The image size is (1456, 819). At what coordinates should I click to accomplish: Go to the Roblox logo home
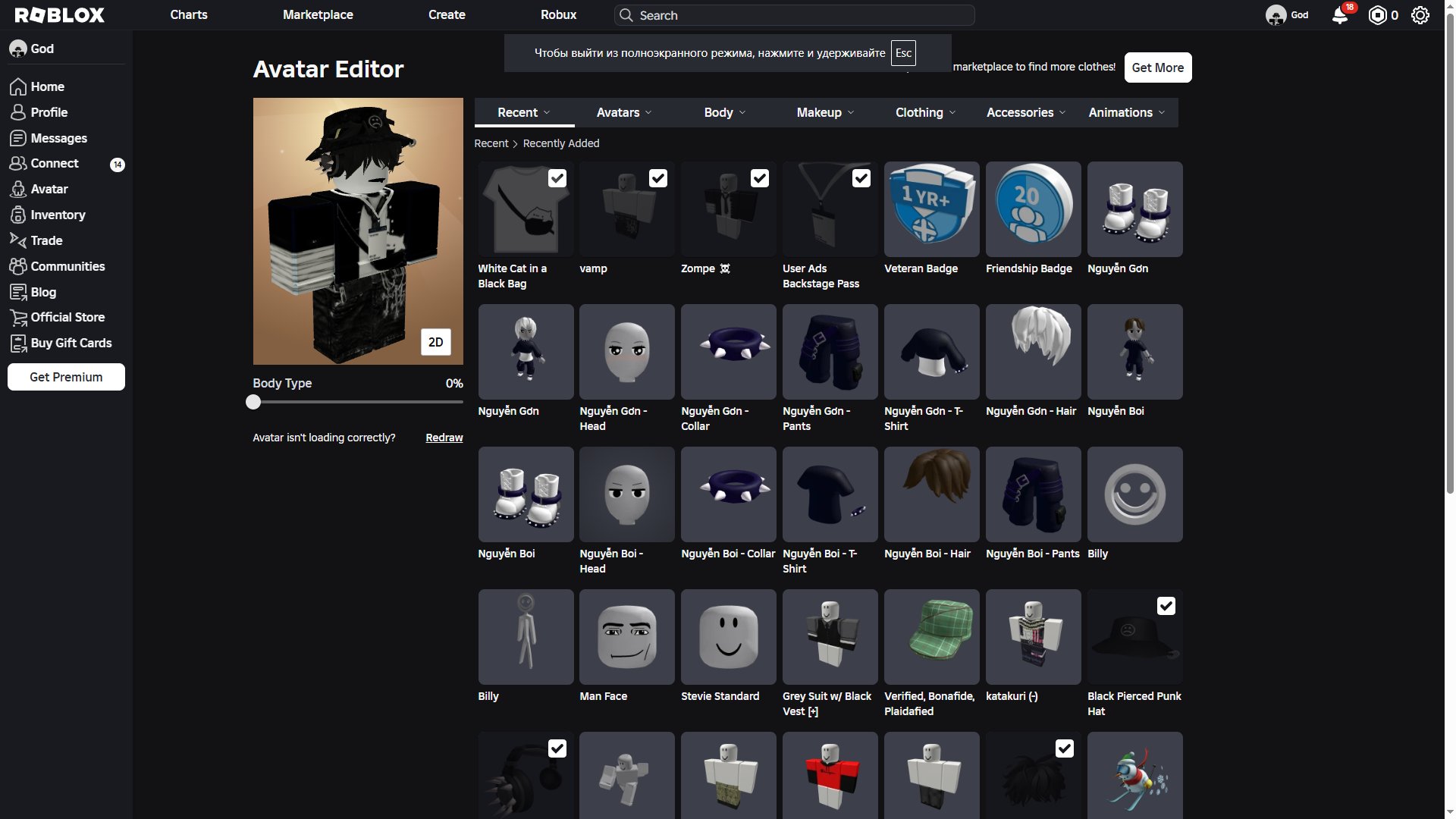[x=60, y=15]
